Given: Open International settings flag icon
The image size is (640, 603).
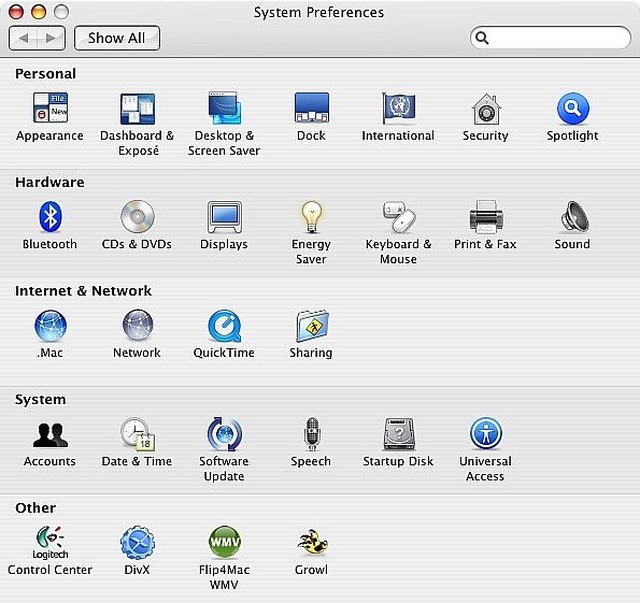Looking at the screenshot, I should click(x=398, y=108).
